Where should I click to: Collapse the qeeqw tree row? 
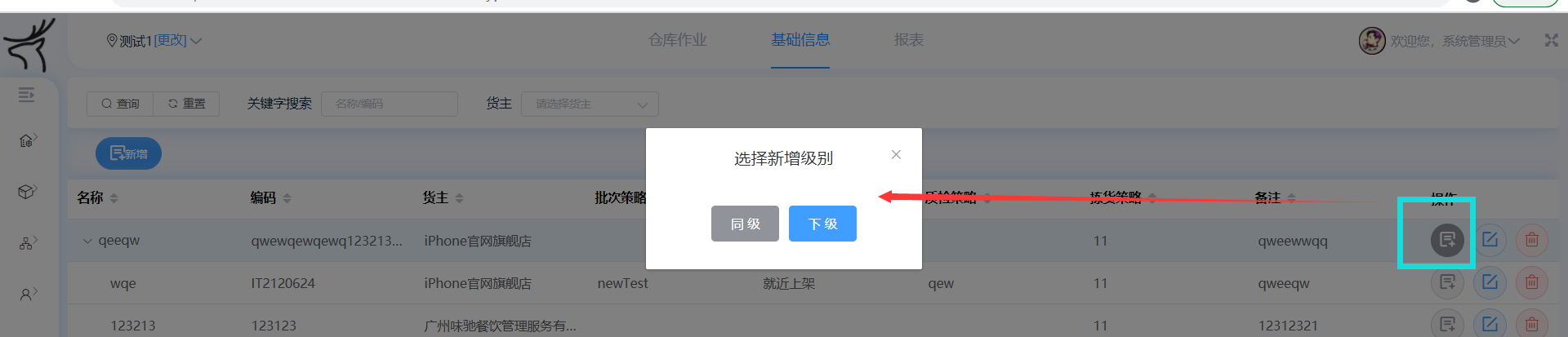point(87,241)
